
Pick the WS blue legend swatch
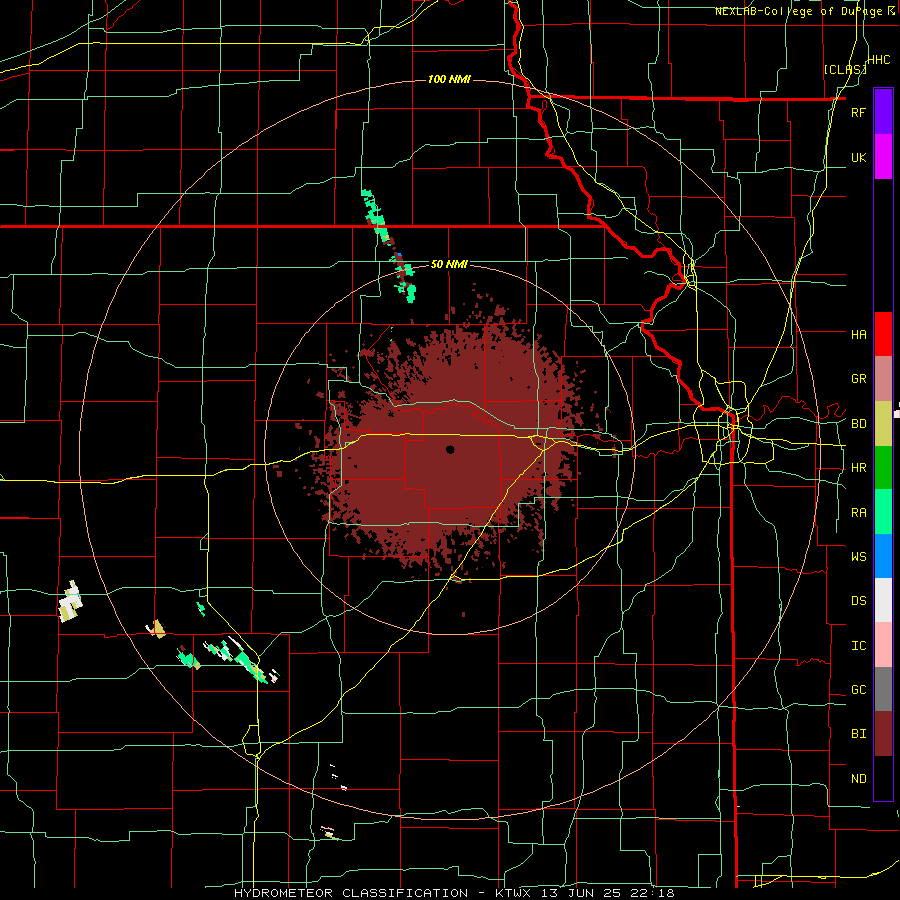pos(883,556)
